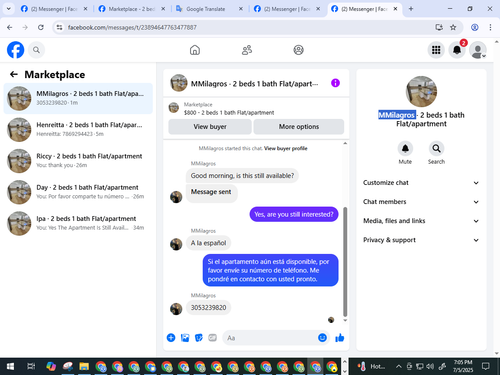This screenshot has width=500, height=375.
Task: Click the install app icon in address bar
Action: coord(439,27)
